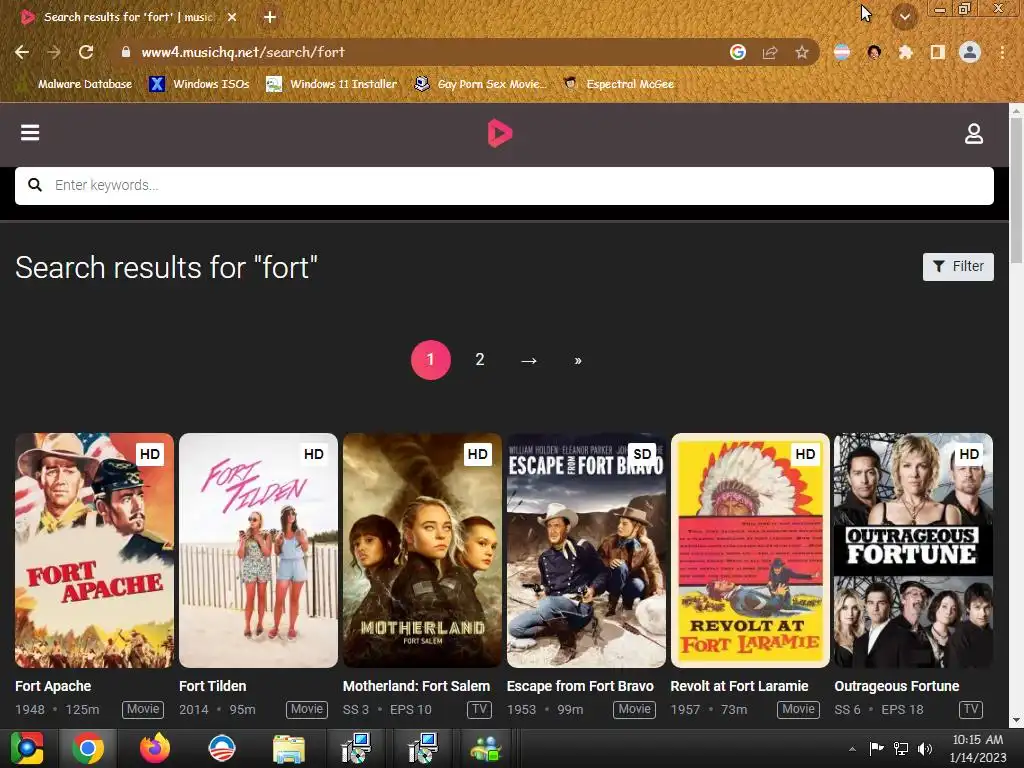Screen dimensions: 1024x768
Task: Toggle the browser side panel
Action: (x=937, y=52)
